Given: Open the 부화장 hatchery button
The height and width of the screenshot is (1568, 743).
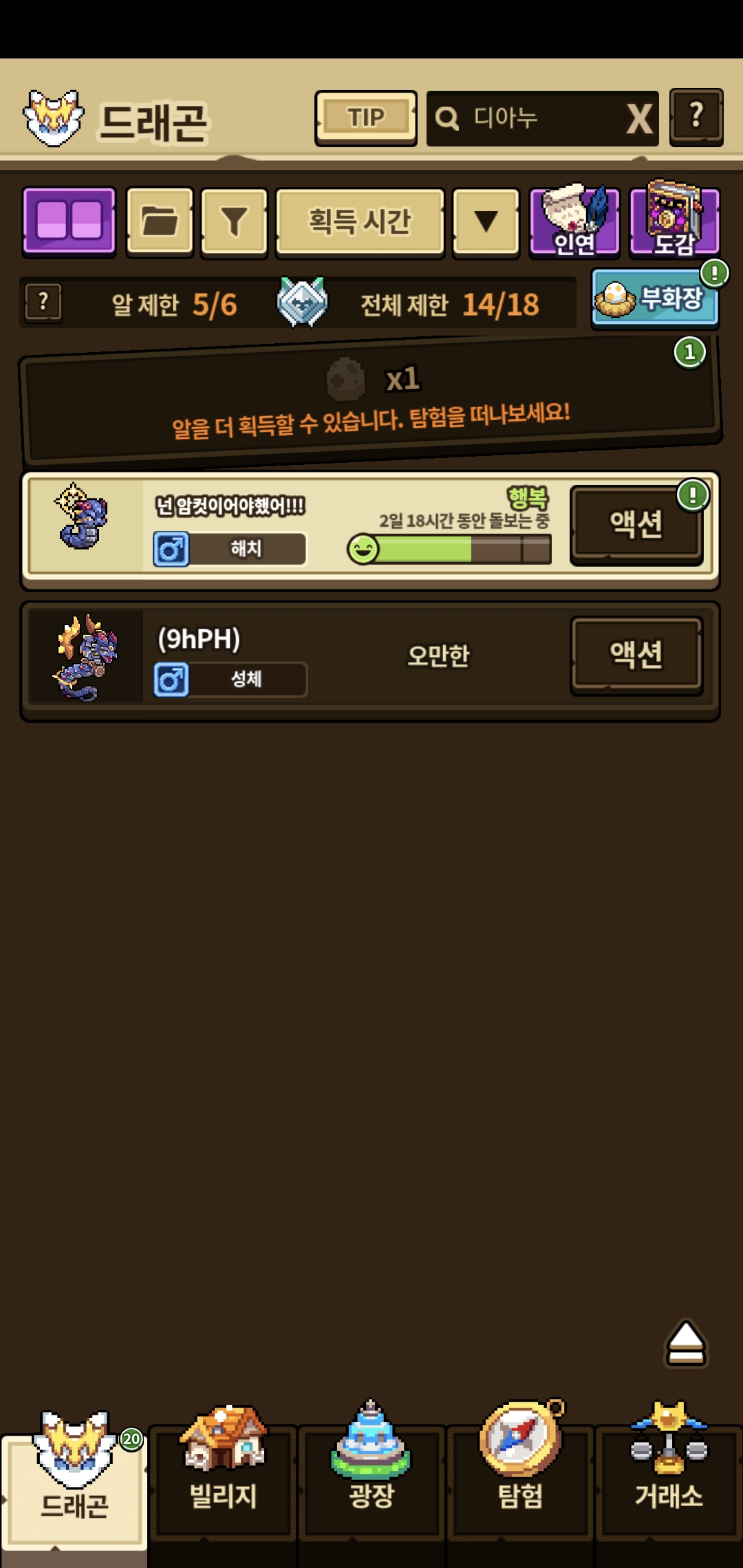Looking at the screenshot, I should 655,298.
